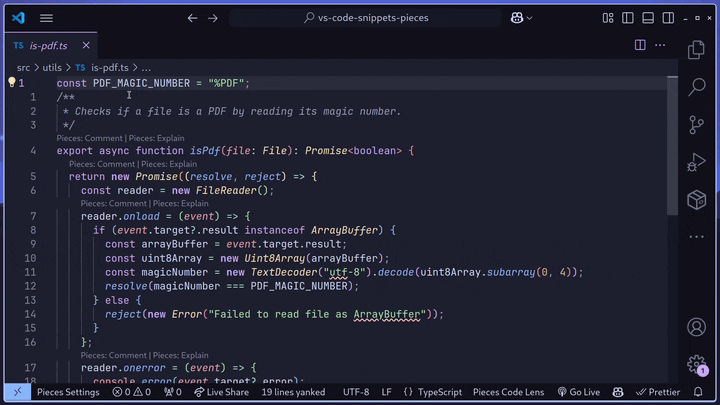This screenshot has width=720, height=405.
Task: Open the notifications bell icon
Action: [x=698, y=392]
